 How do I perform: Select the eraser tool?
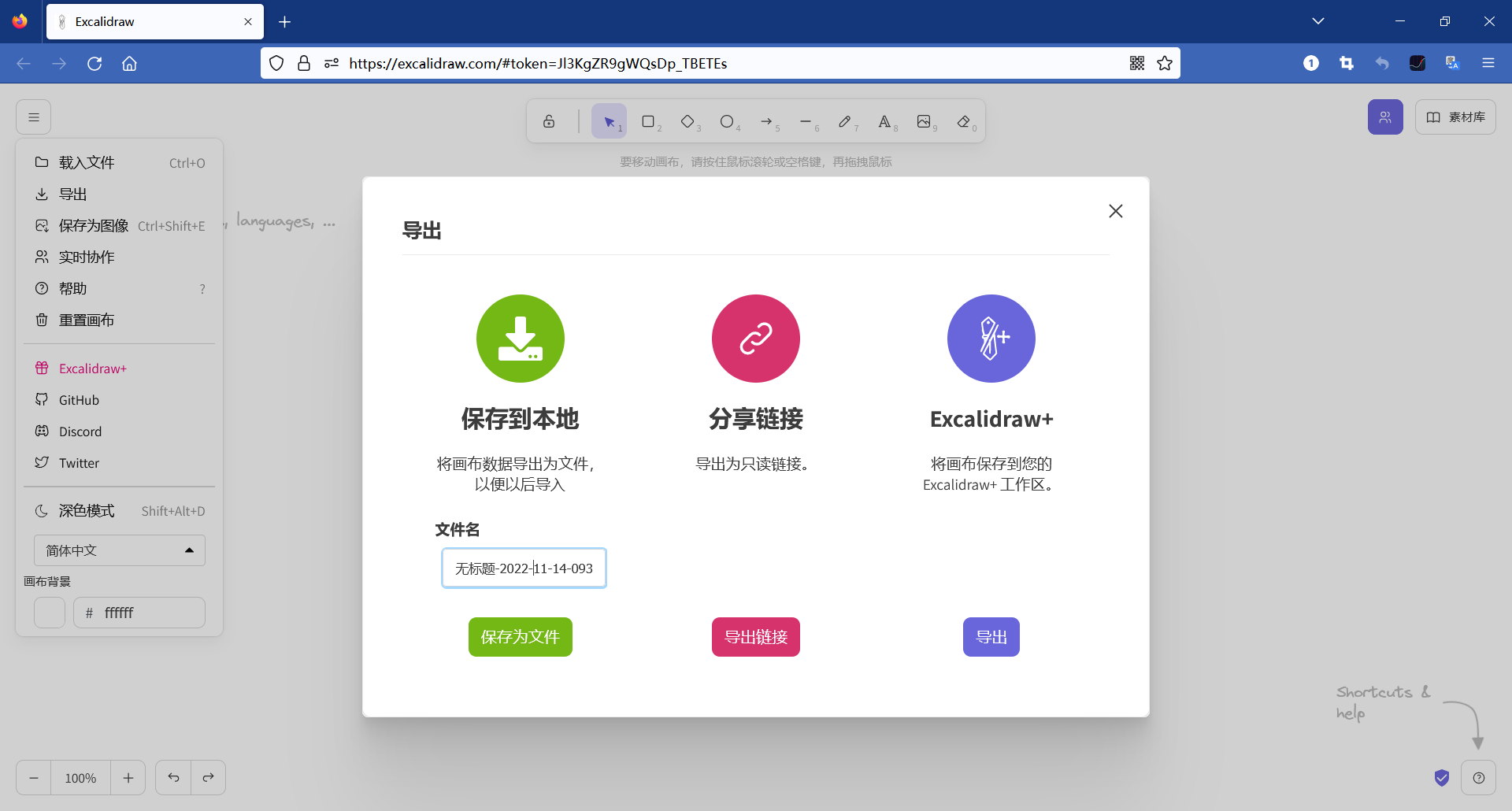[x=963, y=121]
